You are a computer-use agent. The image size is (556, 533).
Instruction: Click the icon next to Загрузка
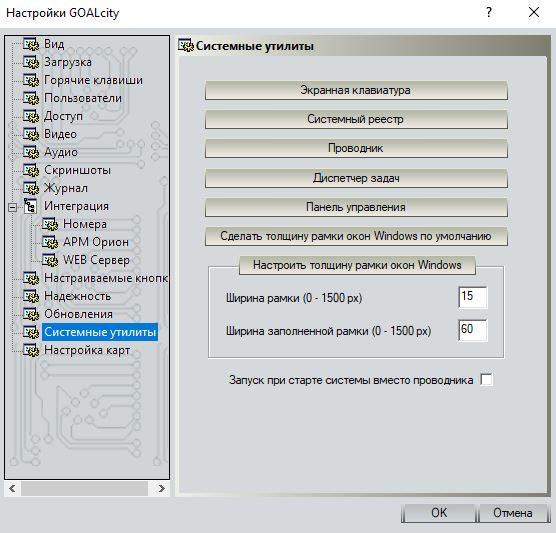(31, 62)
